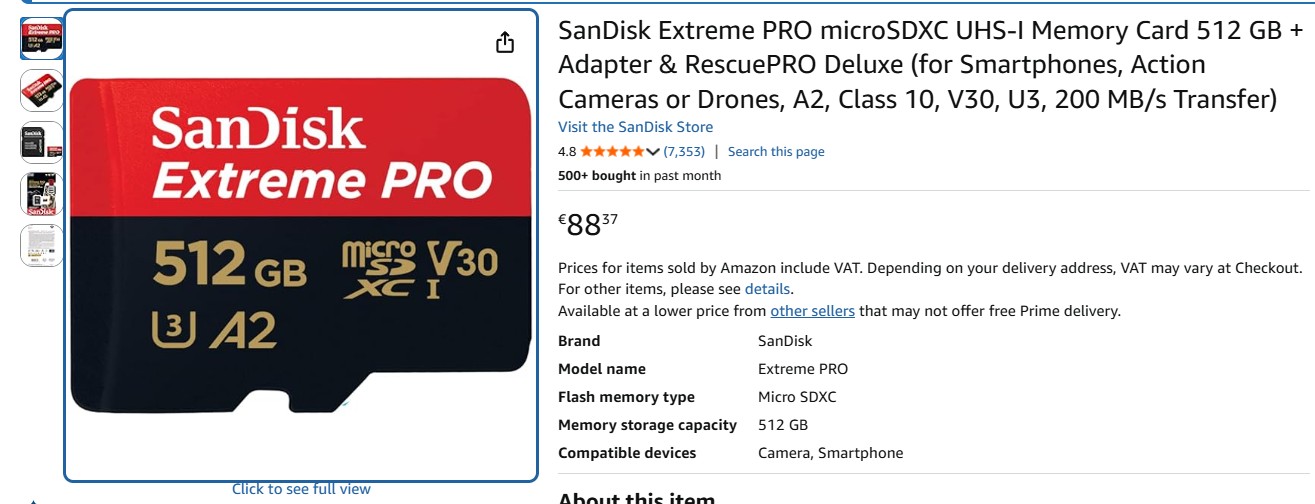
Task: Select the second thumbnail with the angled card
Action: 42,90
